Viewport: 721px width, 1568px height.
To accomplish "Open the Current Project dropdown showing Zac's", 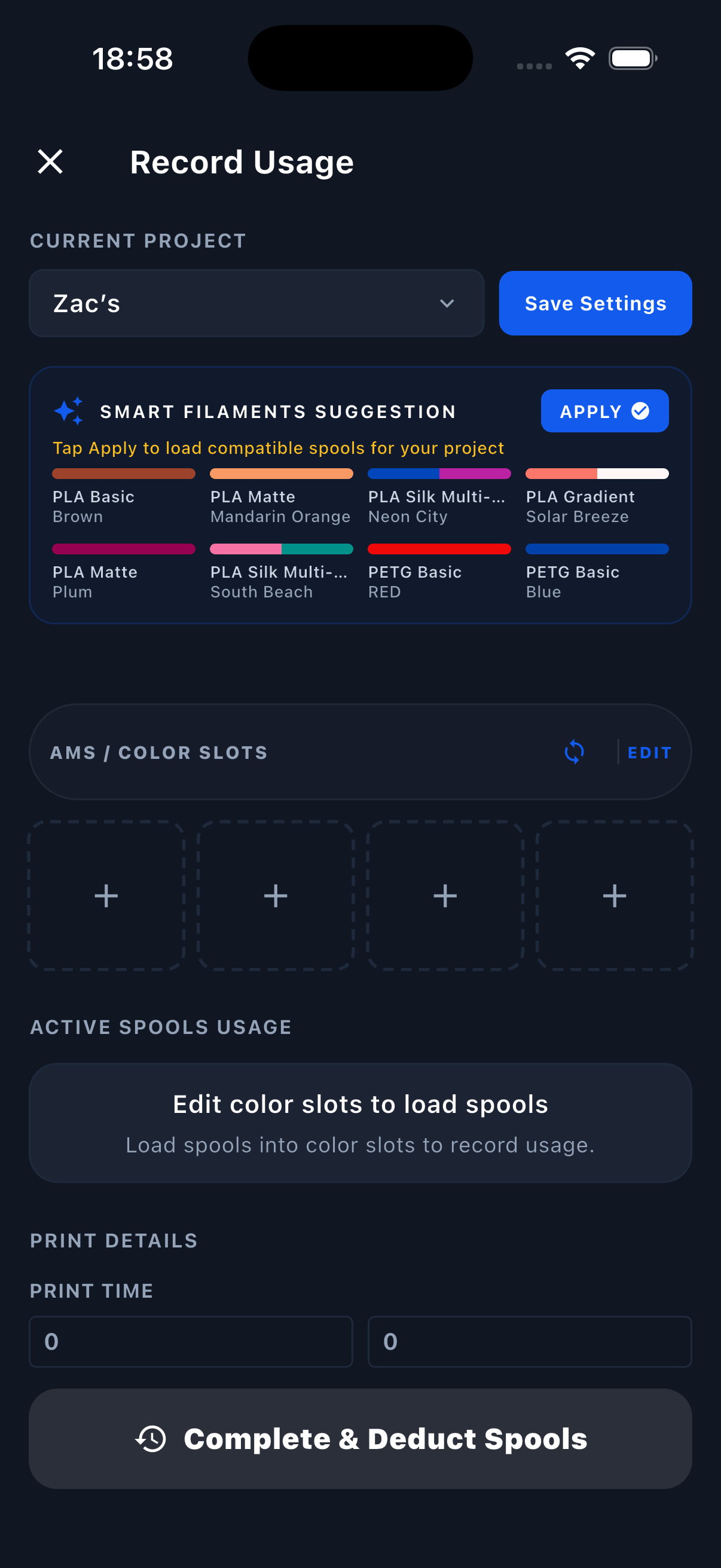I will point(256,303).
